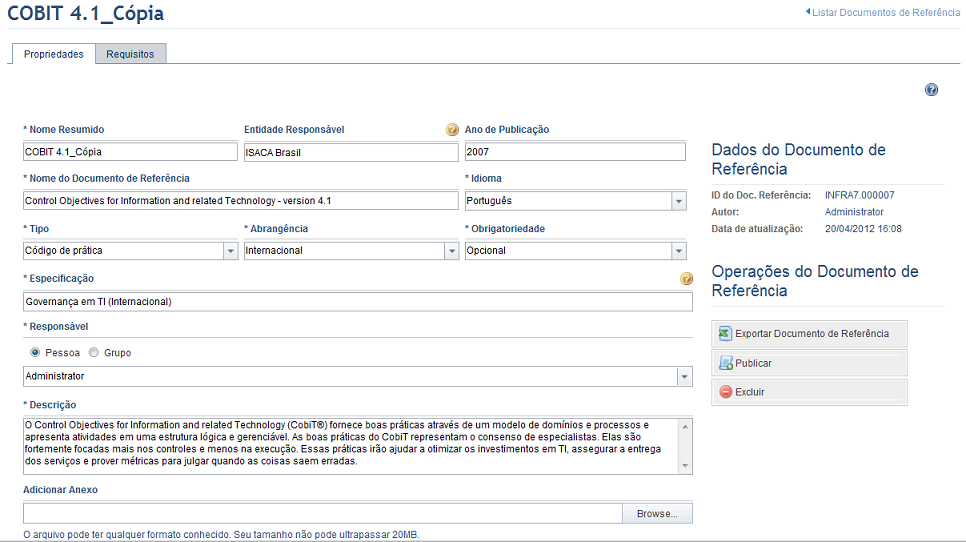This screenshot has width=966, height=542.
Task: Click the Excel export icon
Action: (x=725, y=333)
